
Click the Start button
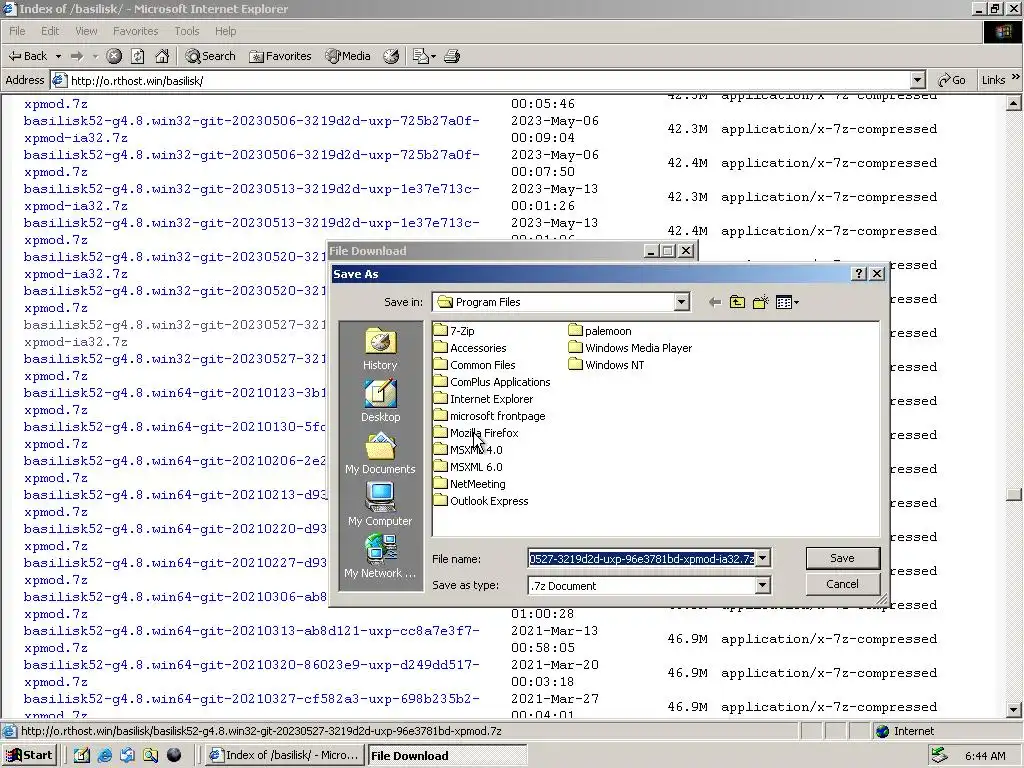coord(29,755)
